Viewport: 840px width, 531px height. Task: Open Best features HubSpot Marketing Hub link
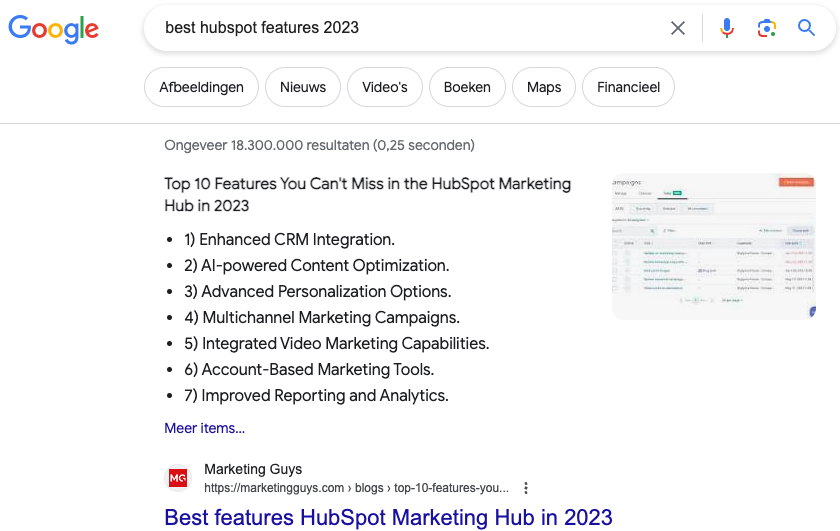388,518
